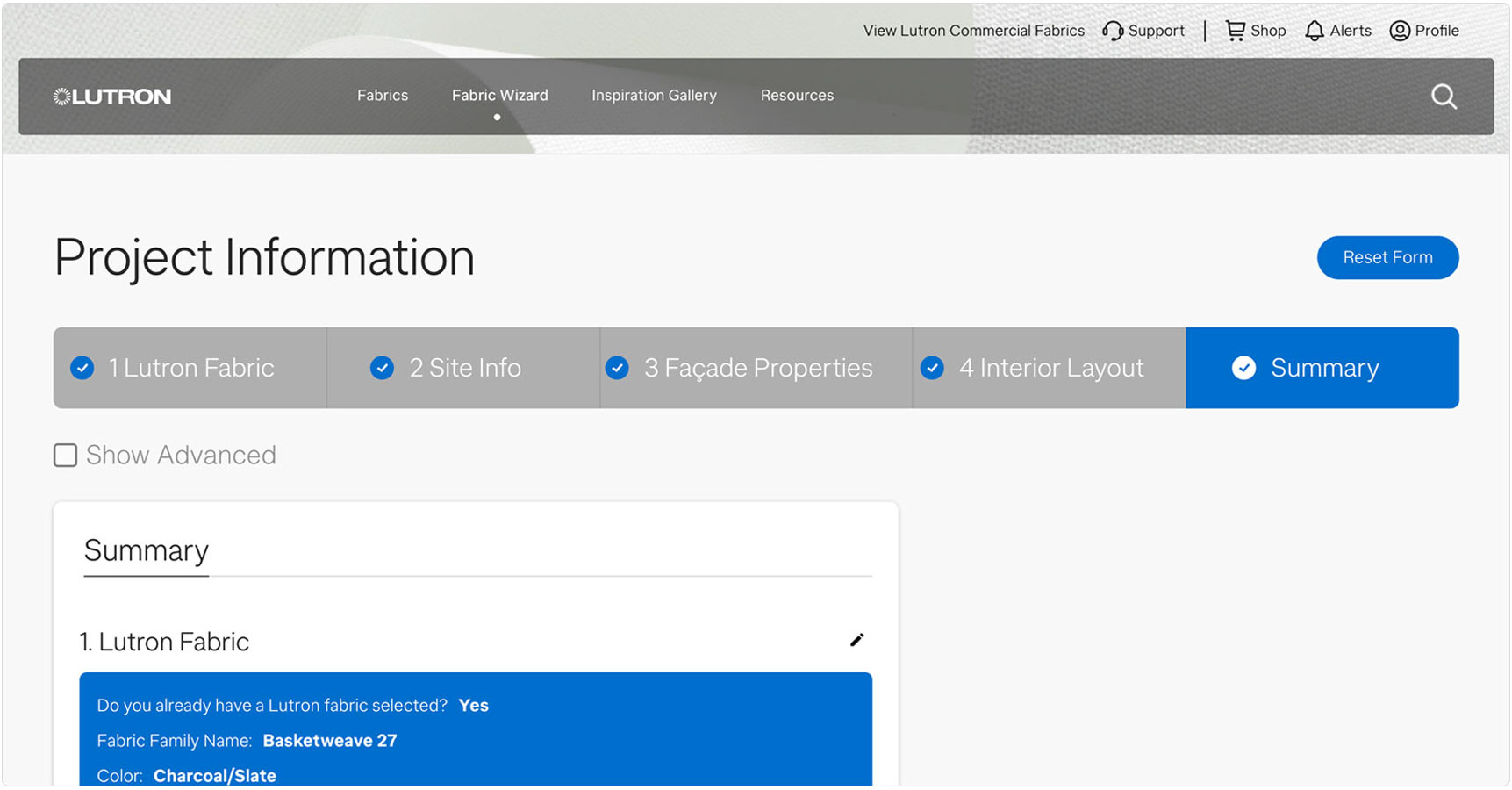Select the 4 Interior Layout step
The image size is (1512, 790).
click(x=1050, y=368)
